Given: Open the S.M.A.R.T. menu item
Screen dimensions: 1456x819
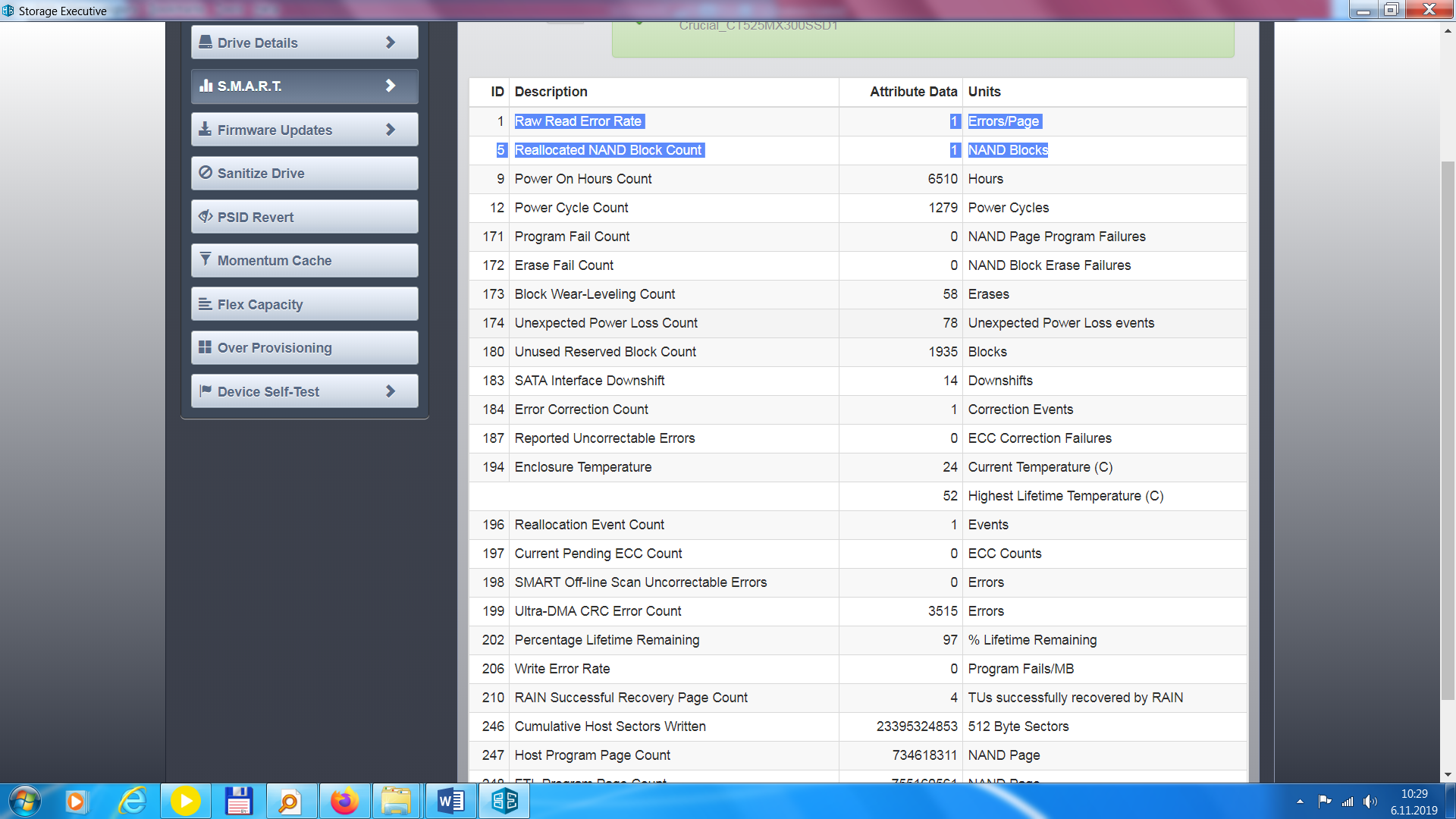Looking at the screenshot, I should click(x=304, y=86).
